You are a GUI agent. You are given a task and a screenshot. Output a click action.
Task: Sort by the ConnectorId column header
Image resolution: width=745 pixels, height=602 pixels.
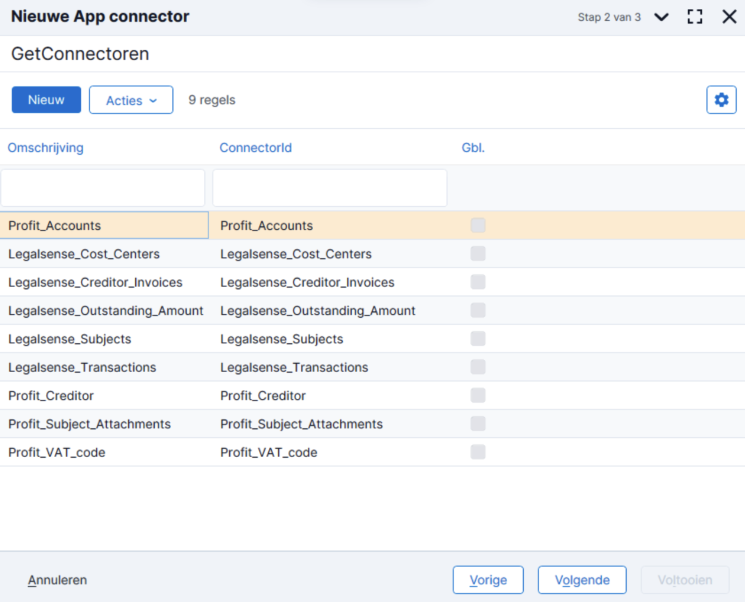[256, 148]
